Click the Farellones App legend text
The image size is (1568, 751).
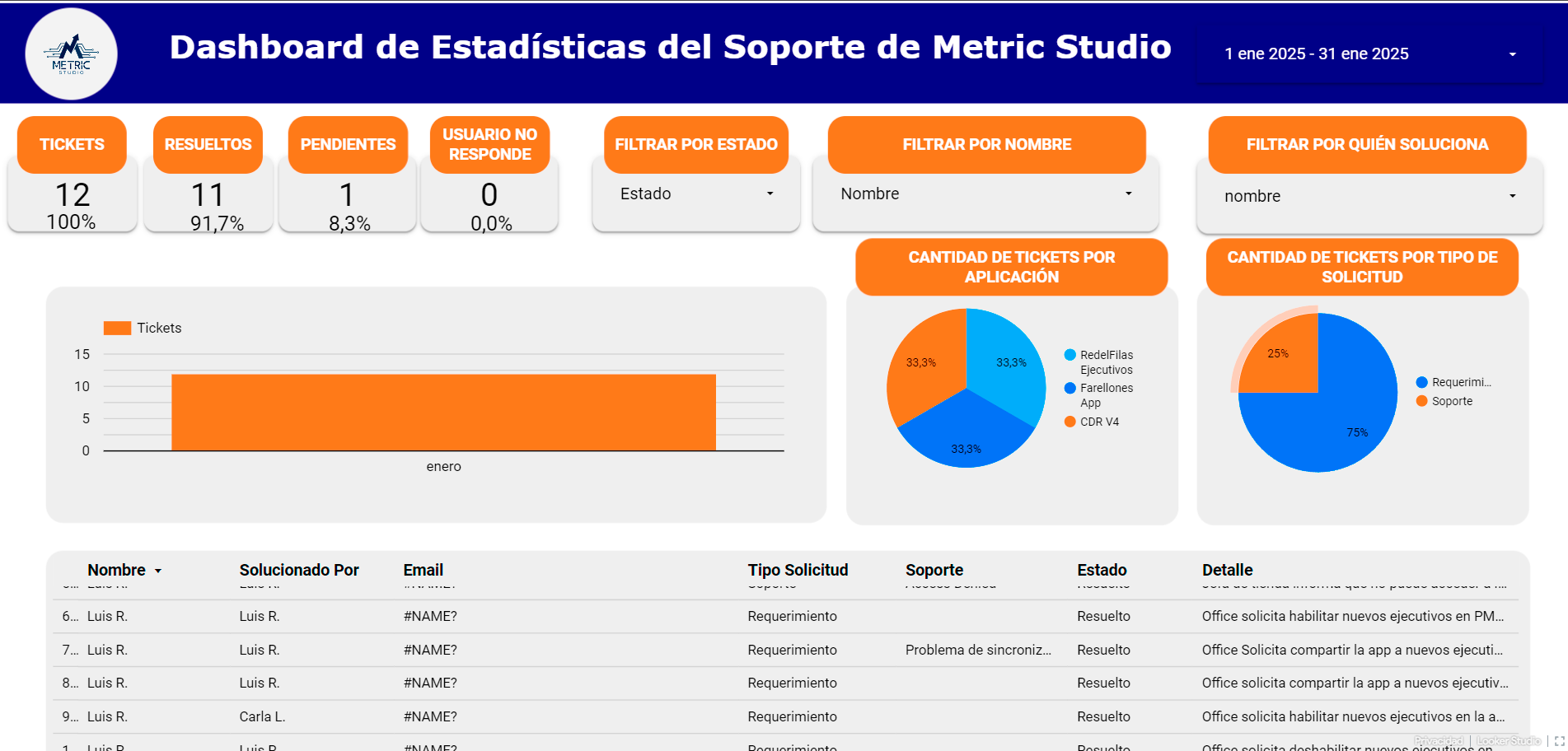(x=1107, y=395)
